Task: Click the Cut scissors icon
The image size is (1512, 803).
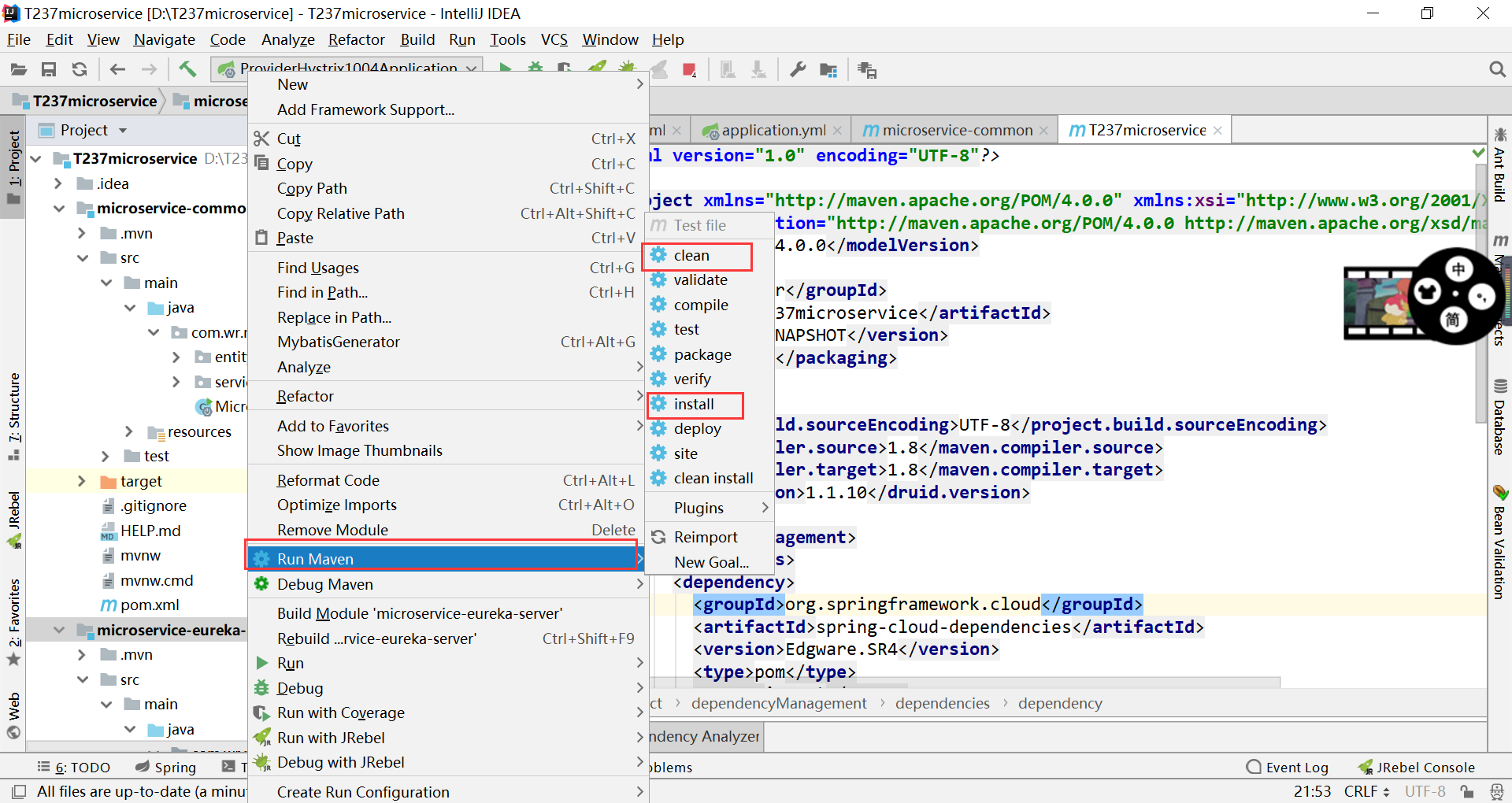Action: [261, 139]
